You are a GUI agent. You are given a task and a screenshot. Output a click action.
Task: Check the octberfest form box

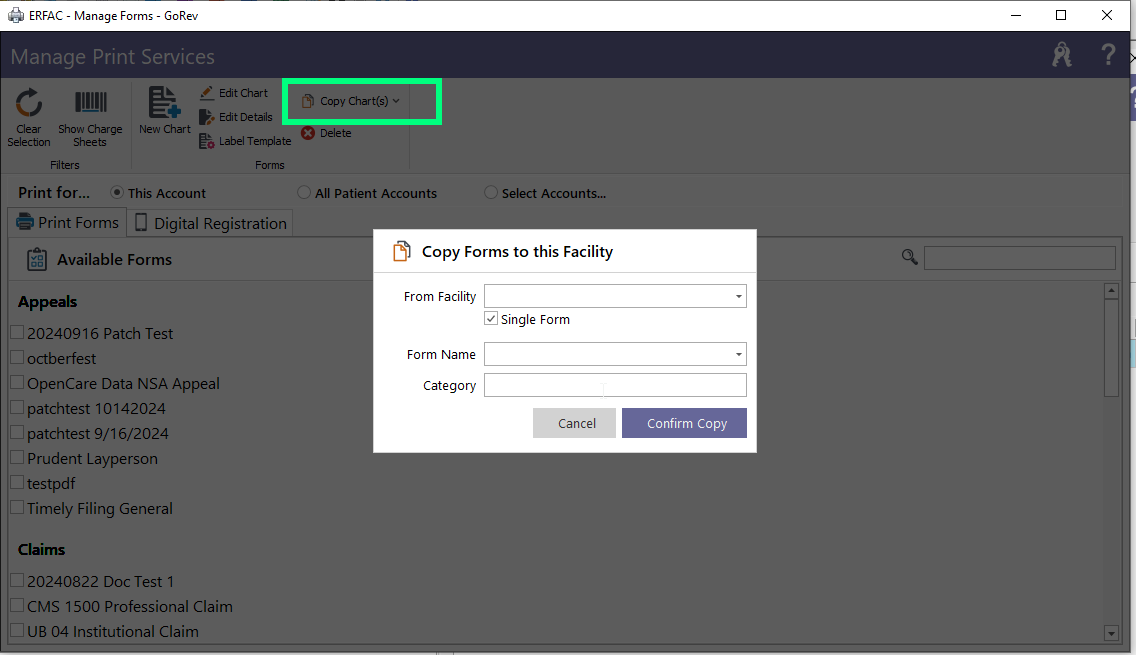17,357
